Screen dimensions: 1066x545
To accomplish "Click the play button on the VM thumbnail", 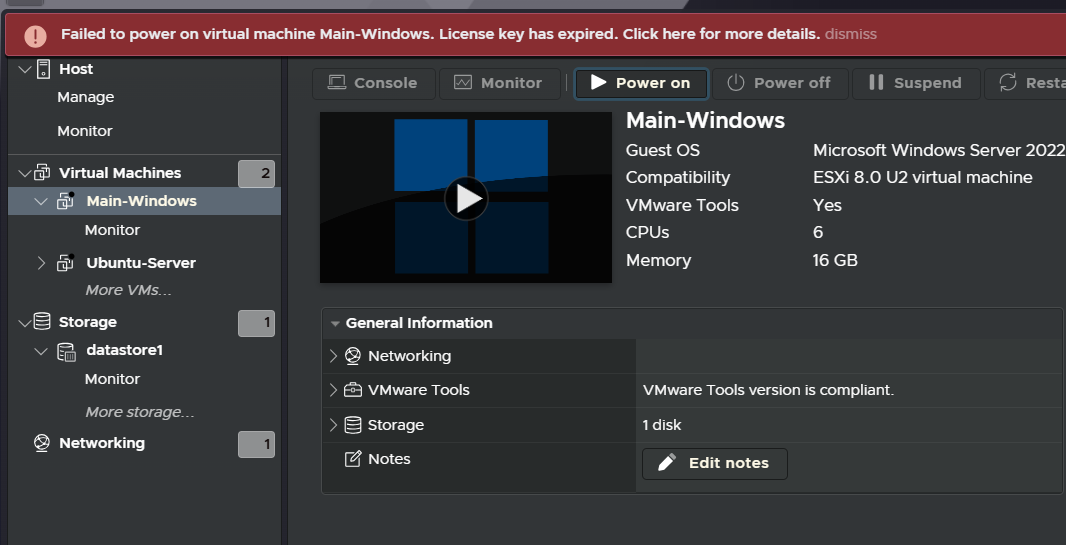I will pos(466,198).
